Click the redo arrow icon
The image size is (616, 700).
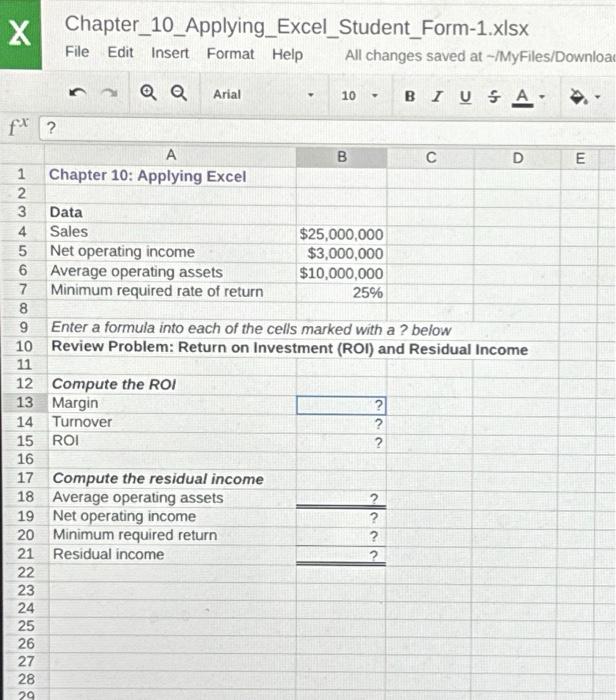coord(108,93)
